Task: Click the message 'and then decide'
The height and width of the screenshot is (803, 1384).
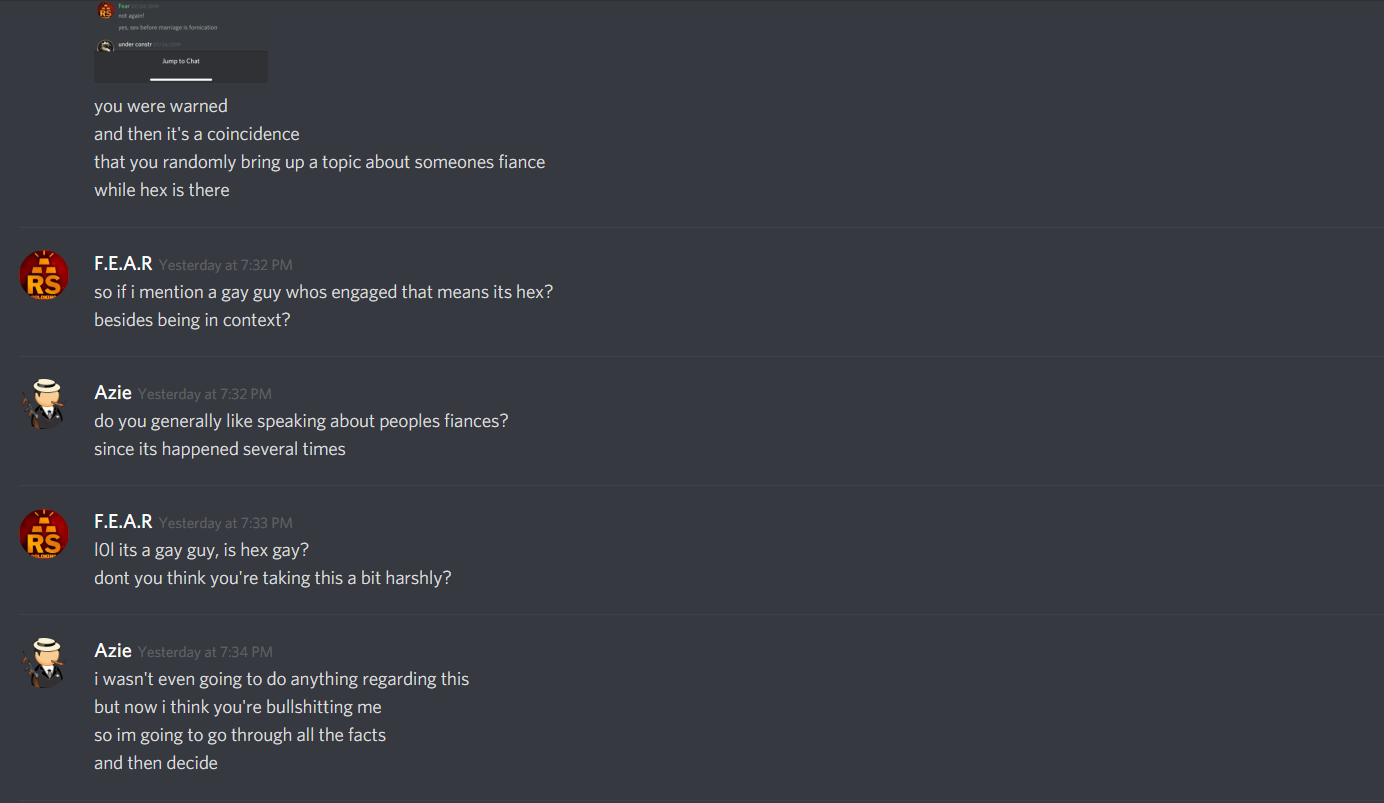Action: point(156,763)
